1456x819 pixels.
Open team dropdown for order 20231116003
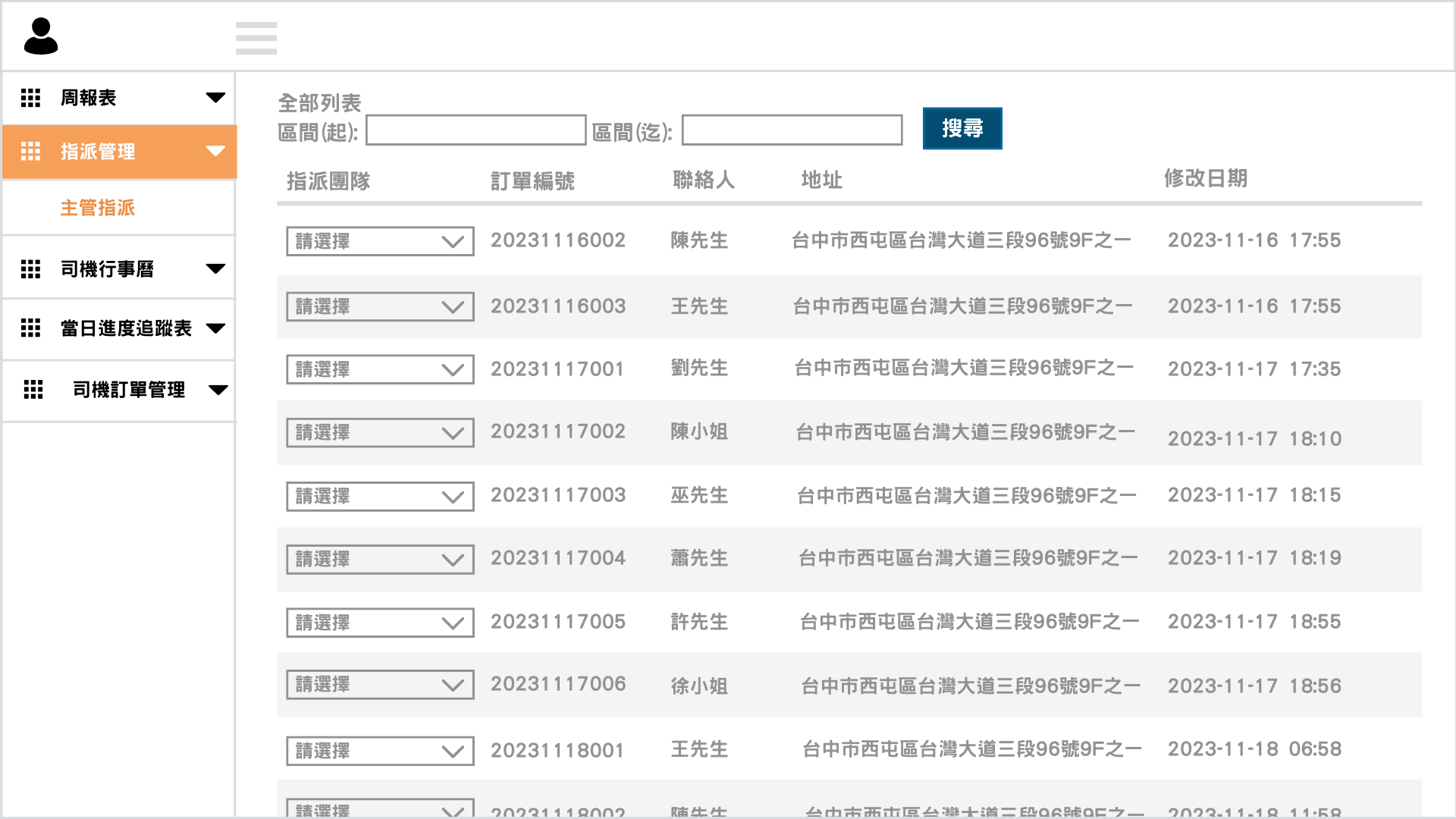pyautogui.click(x=380, y=306)
